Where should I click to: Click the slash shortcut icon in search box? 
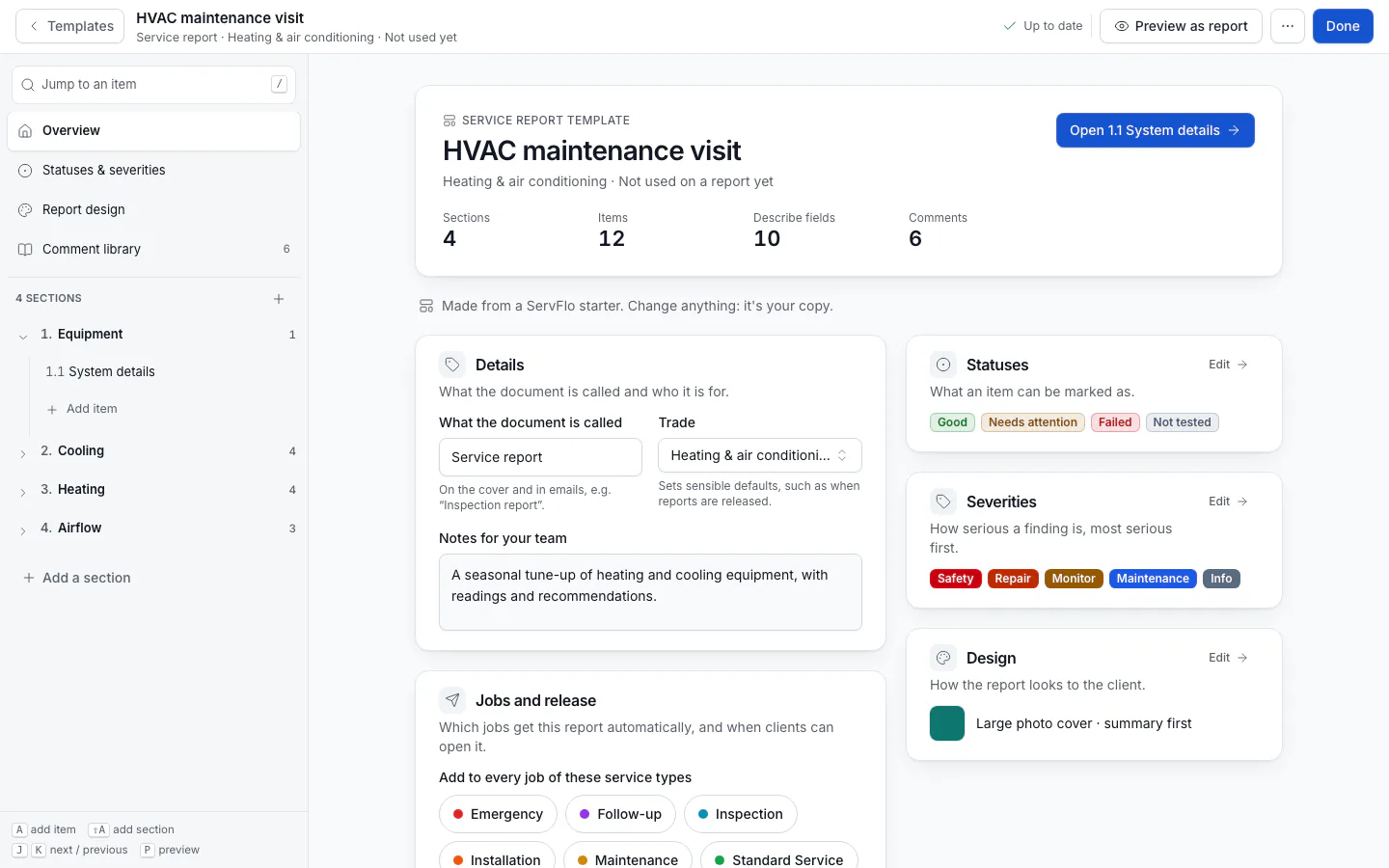click(x=279, y=84)
